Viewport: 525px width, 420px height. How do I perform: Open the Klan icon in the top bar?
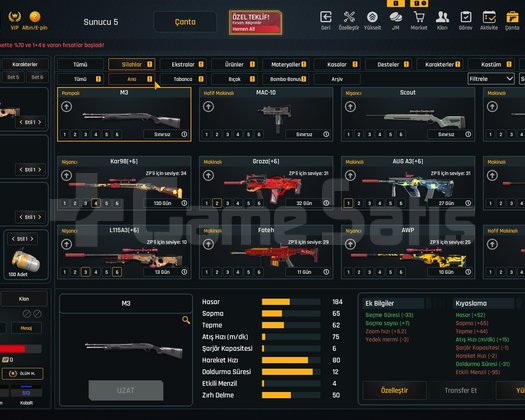pyautogui.click(x=442, y=17)
